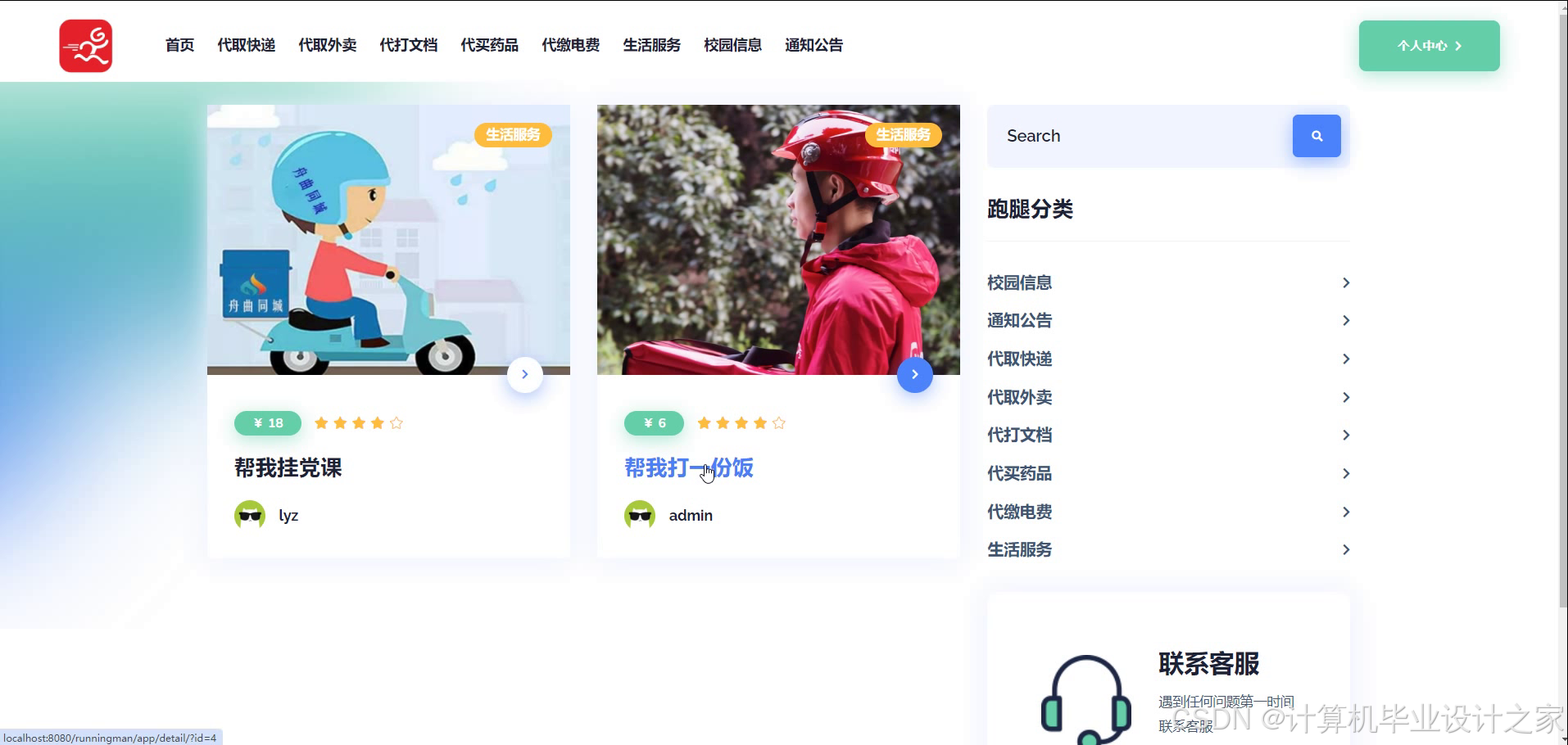Click the red running-man site logo
The image size is (1568, 745).
(86, 46)
